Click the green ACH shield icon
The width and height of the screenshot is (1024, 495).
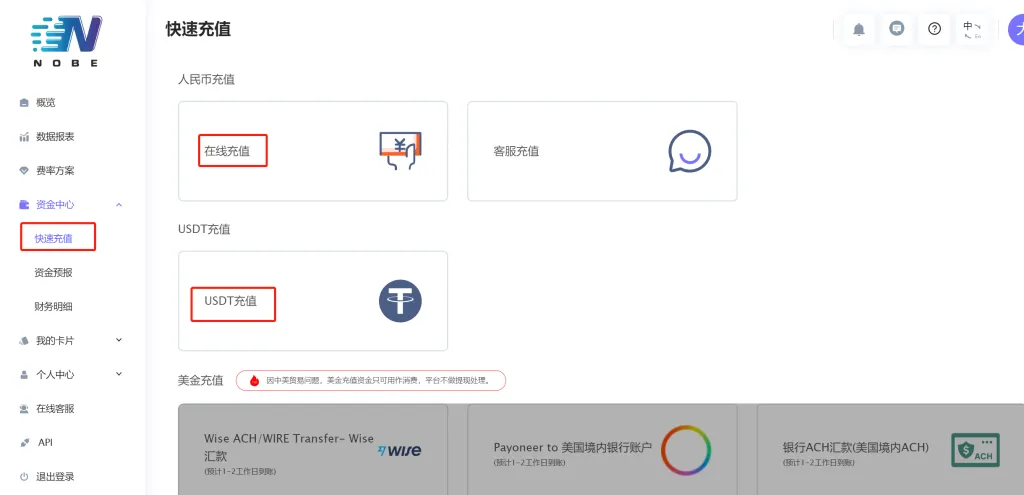(x=975, y=451)
